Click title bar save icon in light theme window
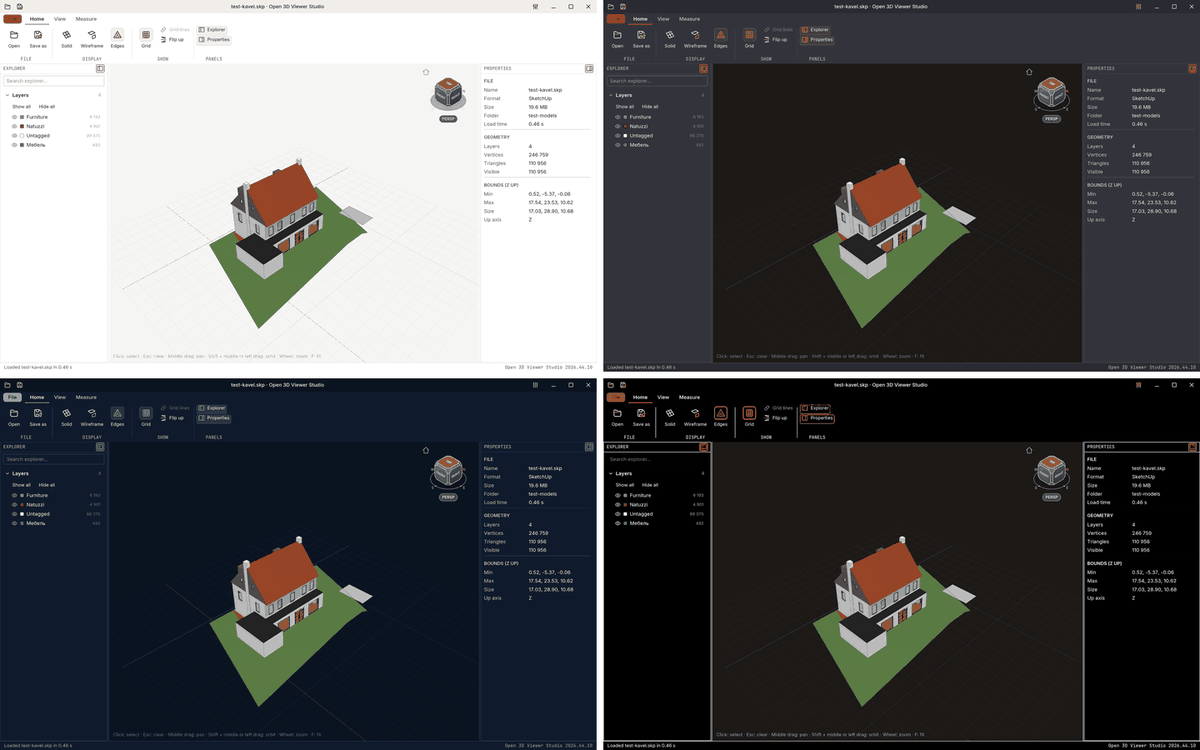This screenshot has height=750, width=1200. [18, 6]
